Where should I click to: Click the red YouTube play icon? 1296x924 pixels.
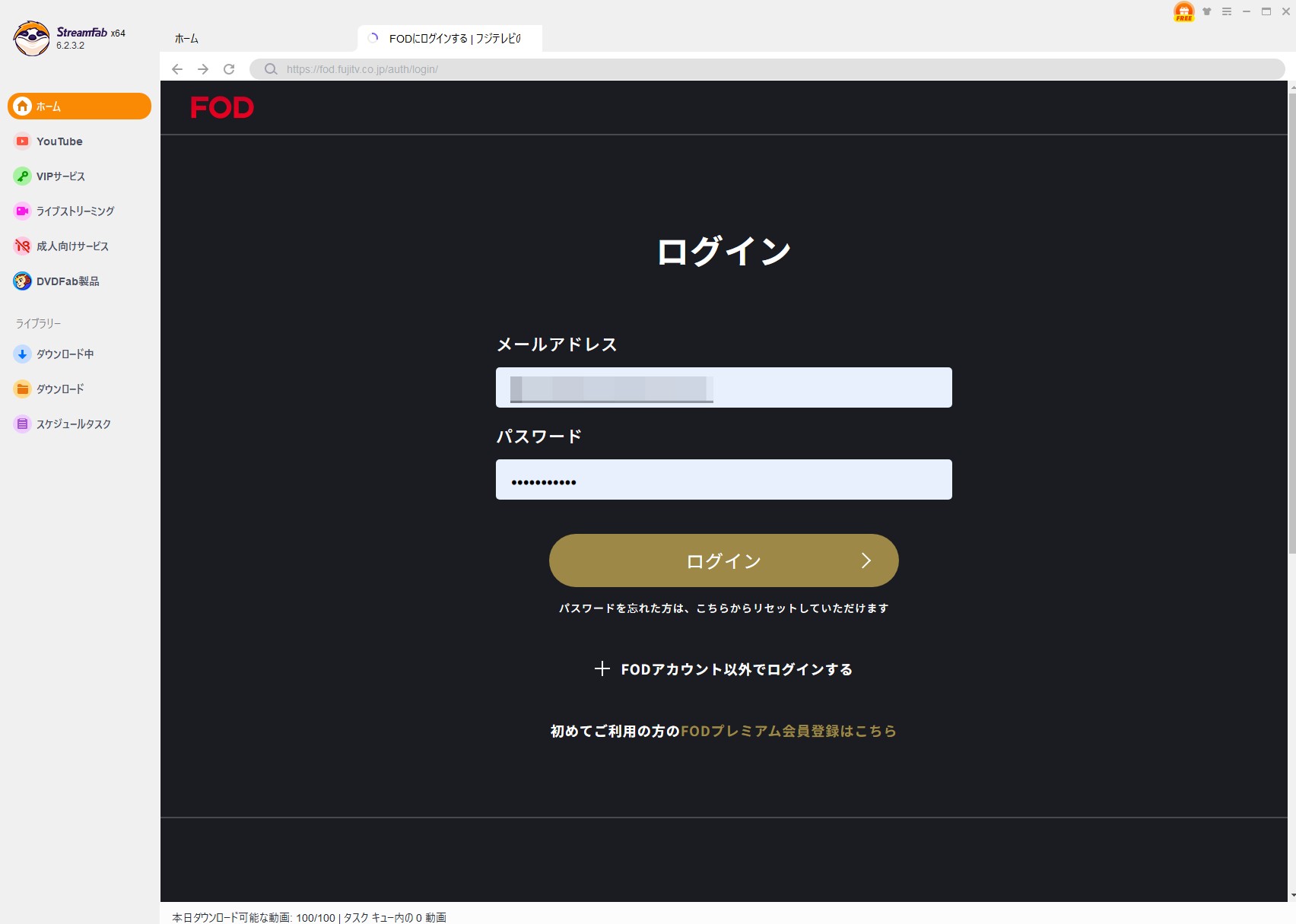click(23, 141)
